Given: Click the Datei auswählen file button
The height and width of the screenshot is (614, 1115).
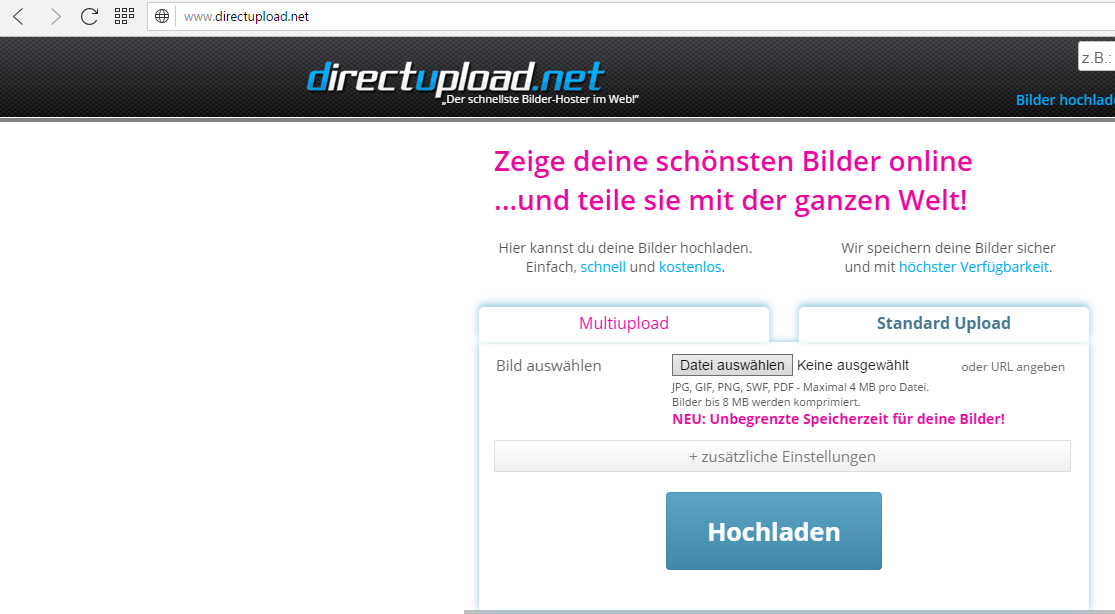Looking at the screenshot, I should [732, 365].
